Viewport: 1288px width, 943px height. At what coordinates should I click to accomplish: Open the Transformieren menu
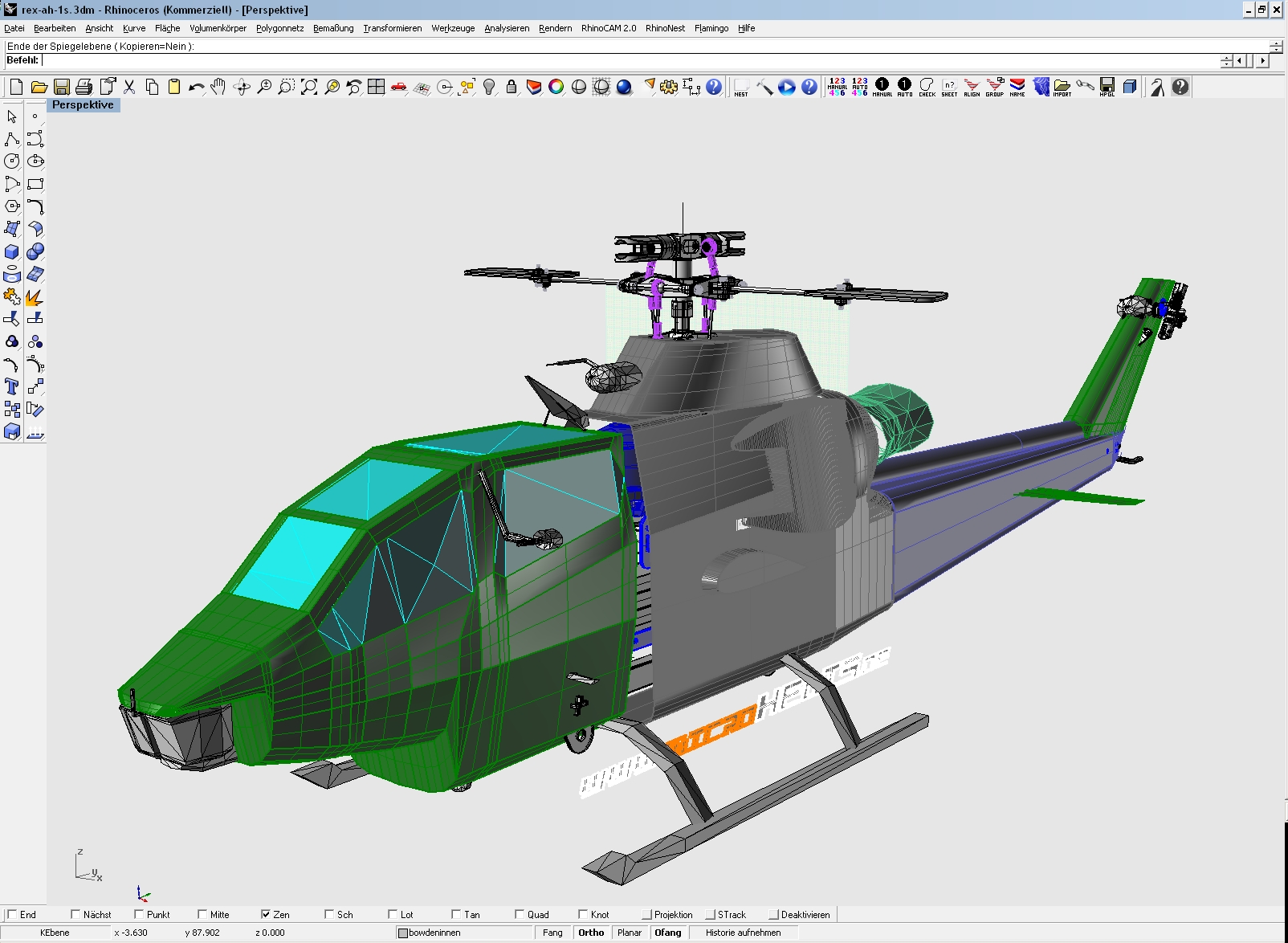pos(392,28)
